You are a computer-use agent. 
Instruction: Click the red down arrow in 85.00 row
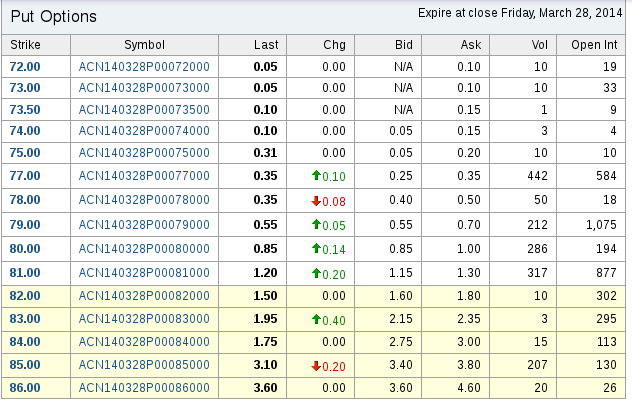316,366
